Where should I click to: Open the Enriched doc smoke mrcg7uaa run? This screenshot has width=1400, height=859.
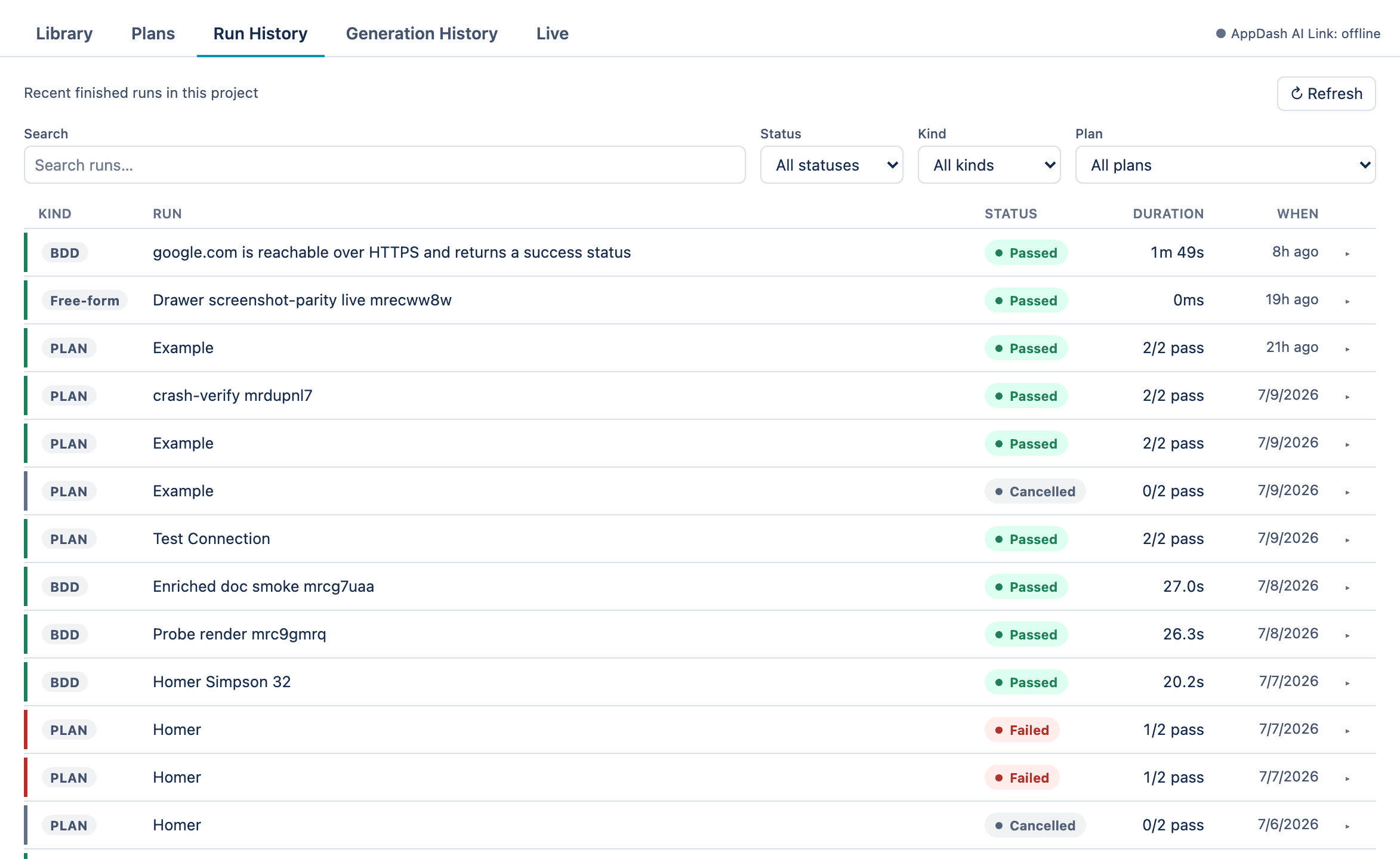coord(263,586)
